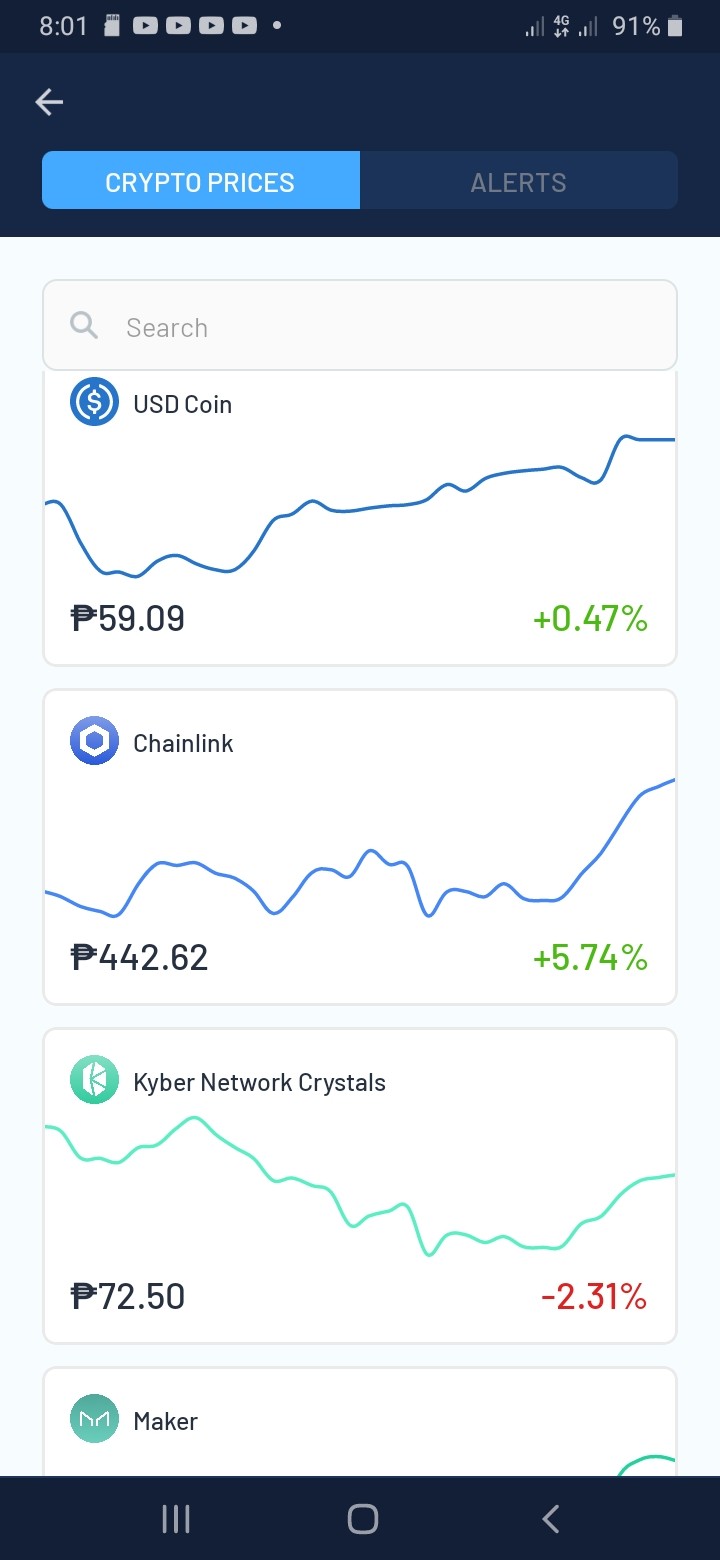Focus the Search input field
Image resolution: width=720 pixels, height=1560 pixels.
coord(360,326)
